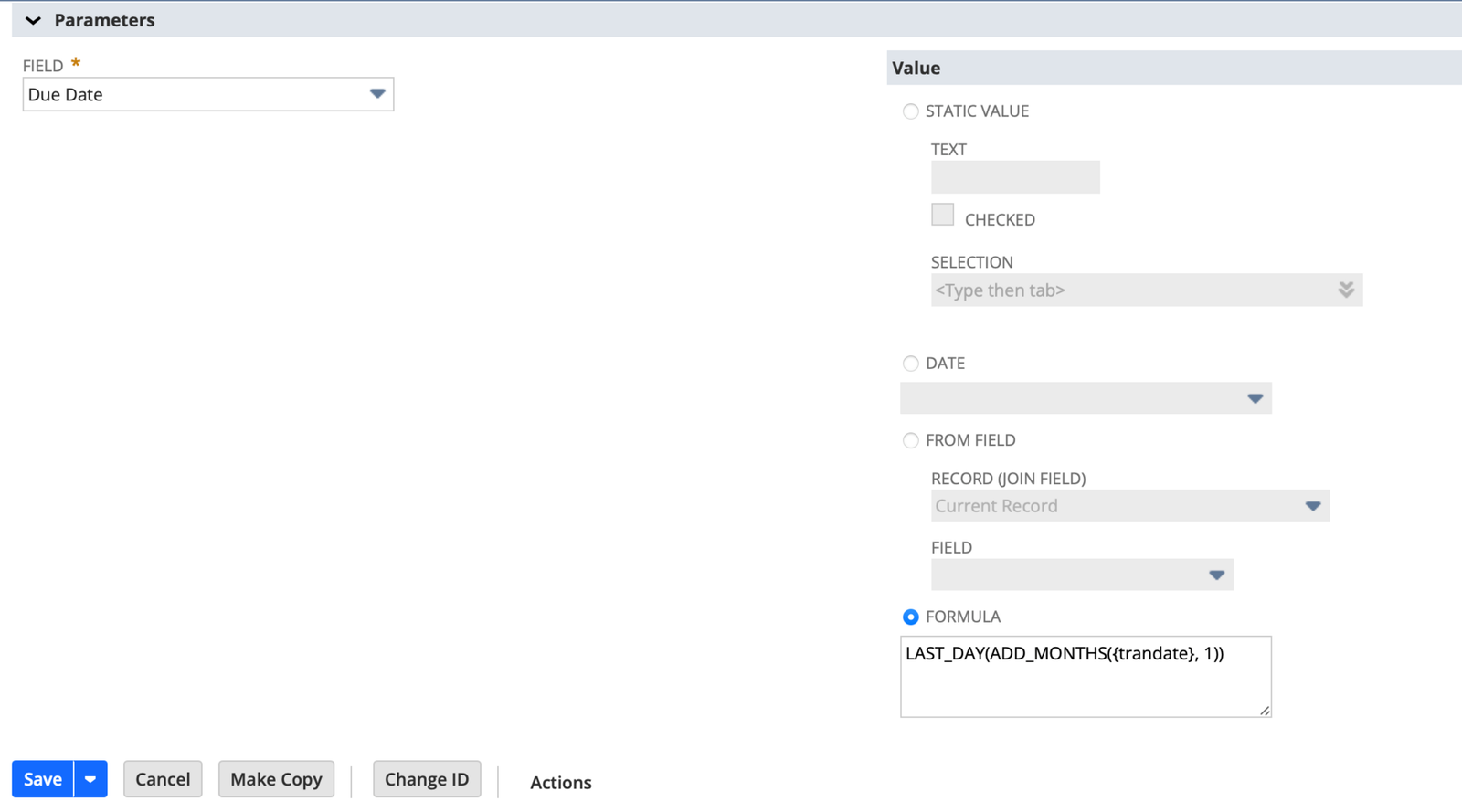This screenshot has width=1462, height=812.
Task: Choose the Date radio option
Action: coord(910,364)
